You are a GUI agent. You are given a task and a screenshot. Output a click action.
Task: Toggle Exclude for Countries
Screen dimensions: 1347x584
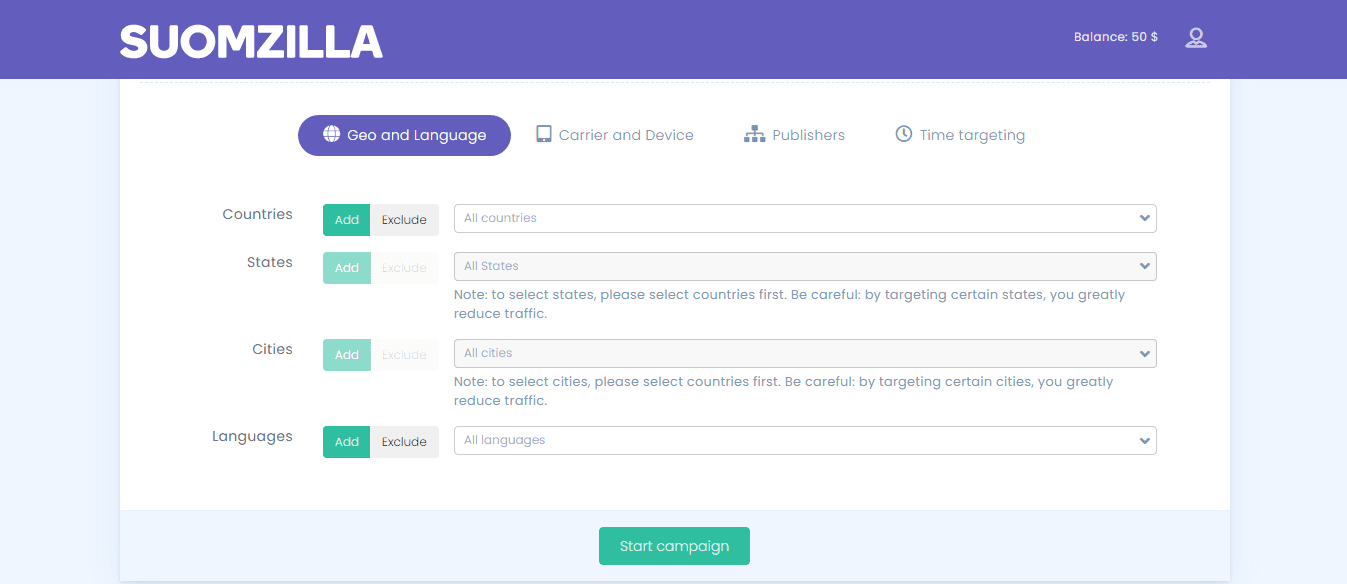click(x=404, y=220)
